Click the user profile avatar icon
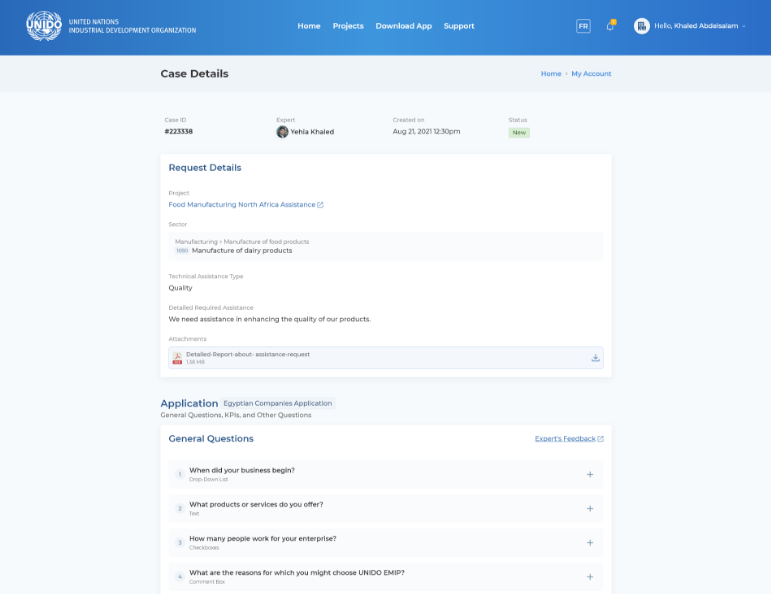 tap(642, 26)
